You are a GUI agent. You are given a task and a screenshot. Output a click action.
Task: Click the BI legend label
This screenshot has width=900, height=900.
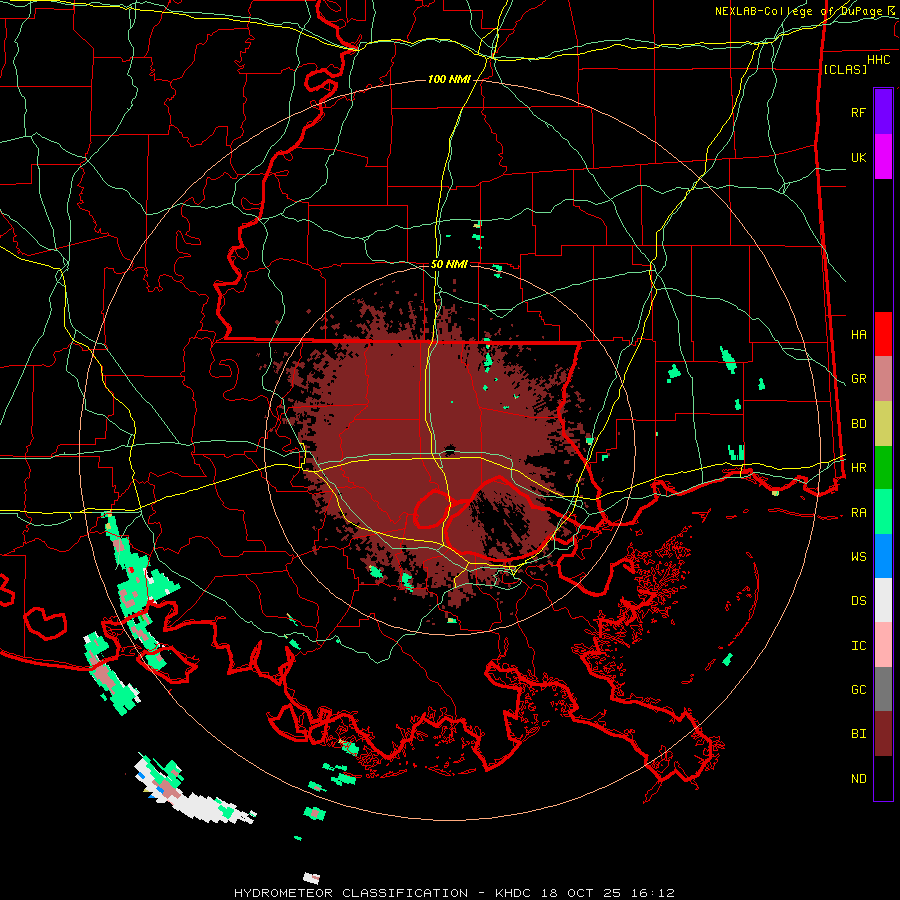coord(858,734)
